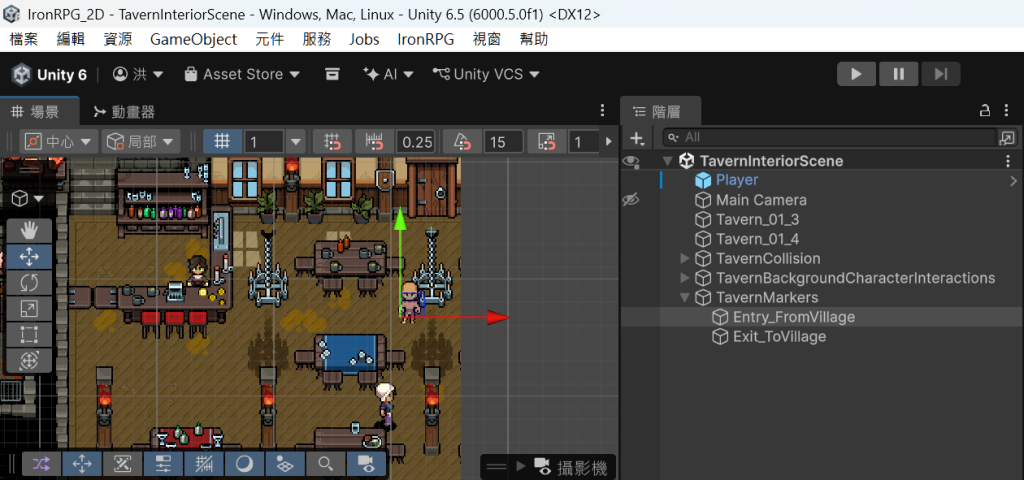Click the Play button
The image size is (1024, 480).
[x=856, y=74]
